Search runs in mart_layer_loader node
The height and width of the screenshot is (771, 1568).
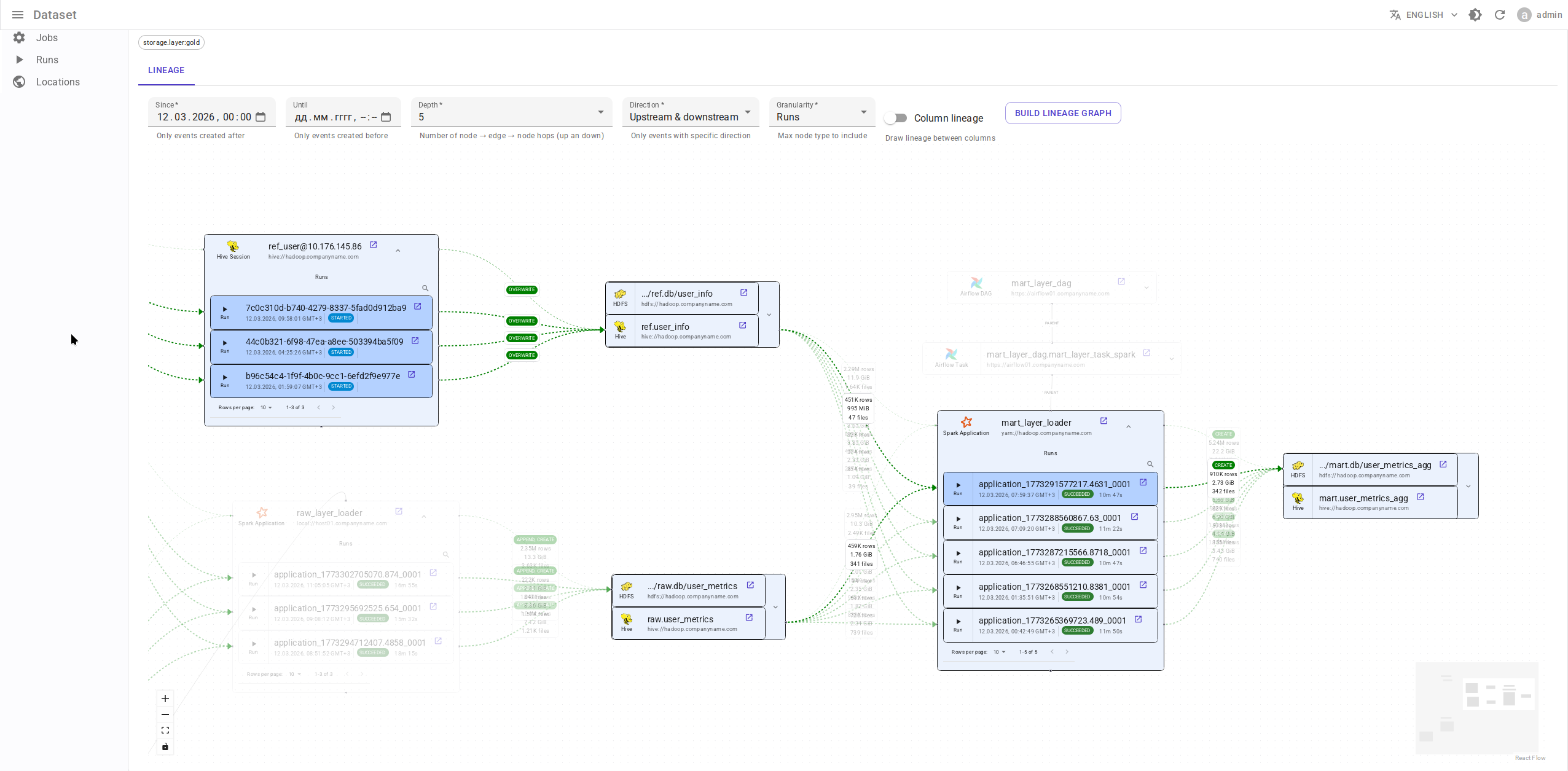(x=1150, y=464)
